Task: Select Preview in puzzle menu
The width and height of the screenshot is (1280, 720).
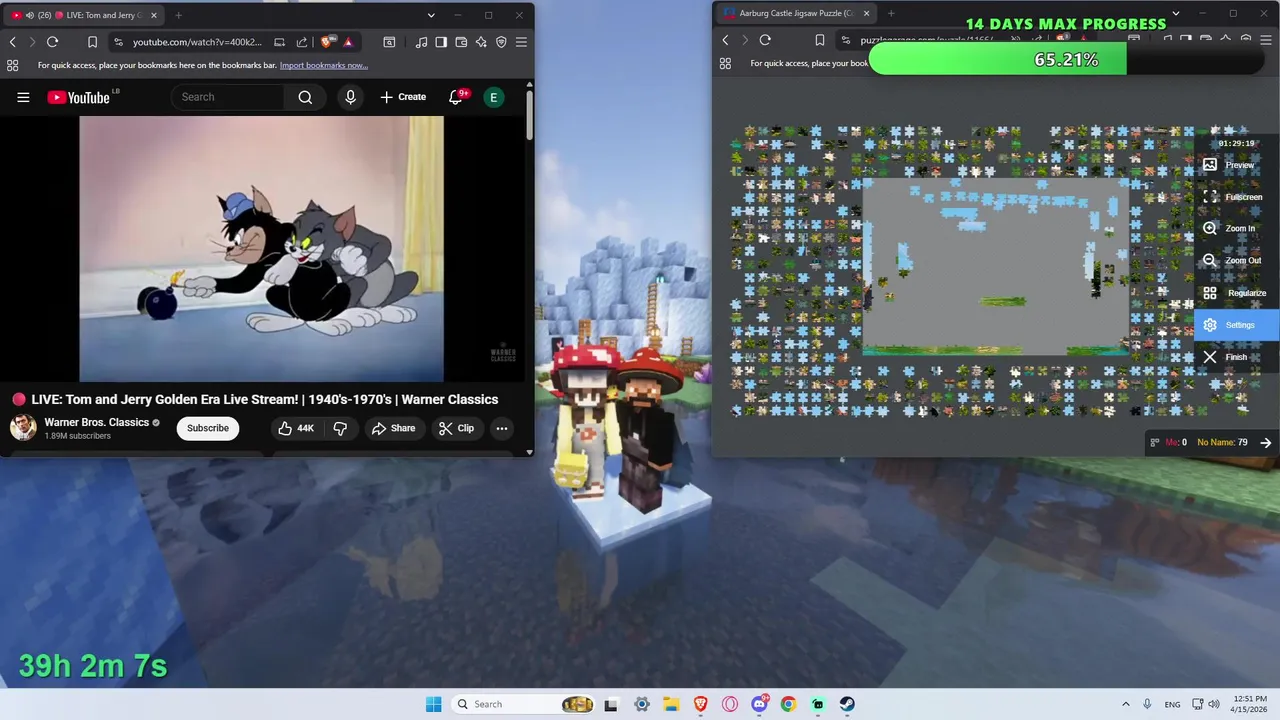Action: pos(1236,165)
